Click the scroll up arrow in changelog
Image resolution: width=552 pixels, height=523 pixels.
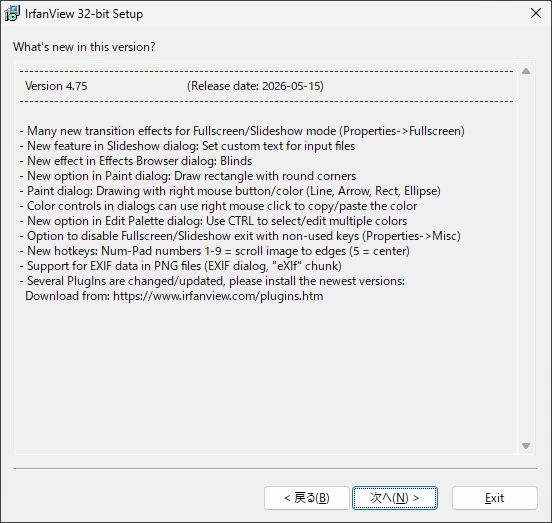click(x=526, y=71)
